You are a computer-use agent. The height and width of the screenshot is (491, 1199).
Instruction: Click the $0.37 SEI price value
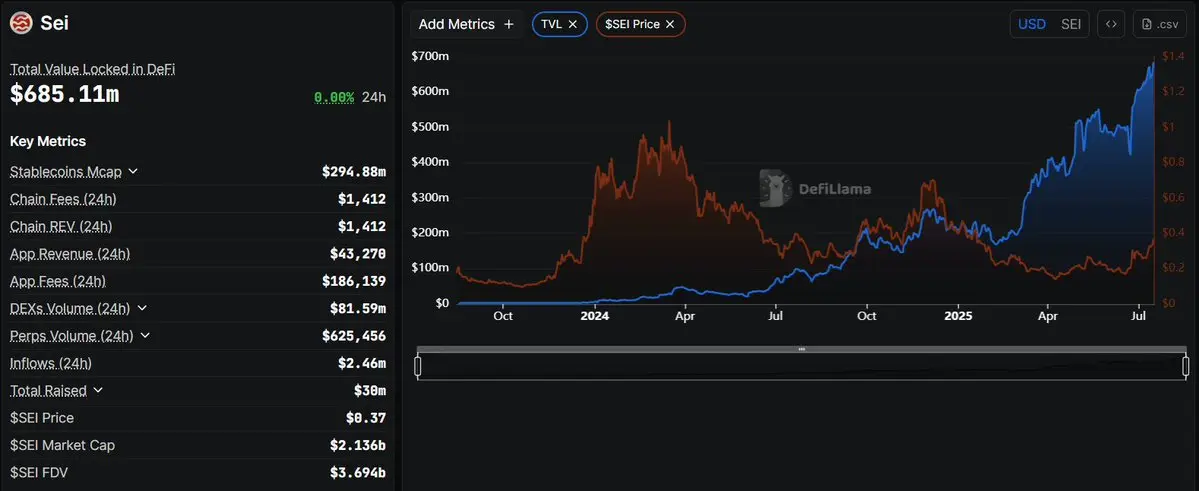(x=366, y=418)
